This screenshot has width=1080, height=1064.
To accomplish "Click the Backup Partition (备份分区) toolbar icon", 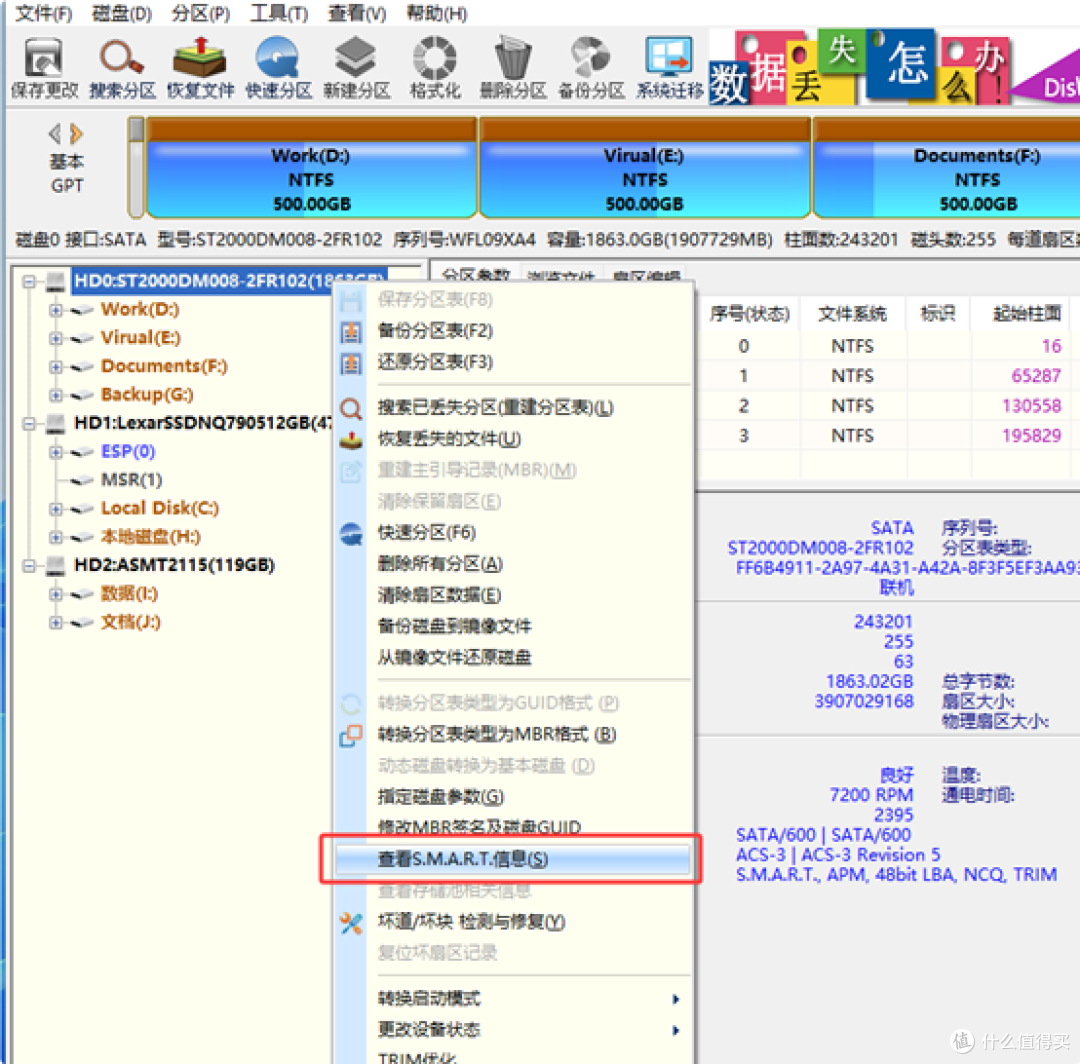I will [591, 67].
